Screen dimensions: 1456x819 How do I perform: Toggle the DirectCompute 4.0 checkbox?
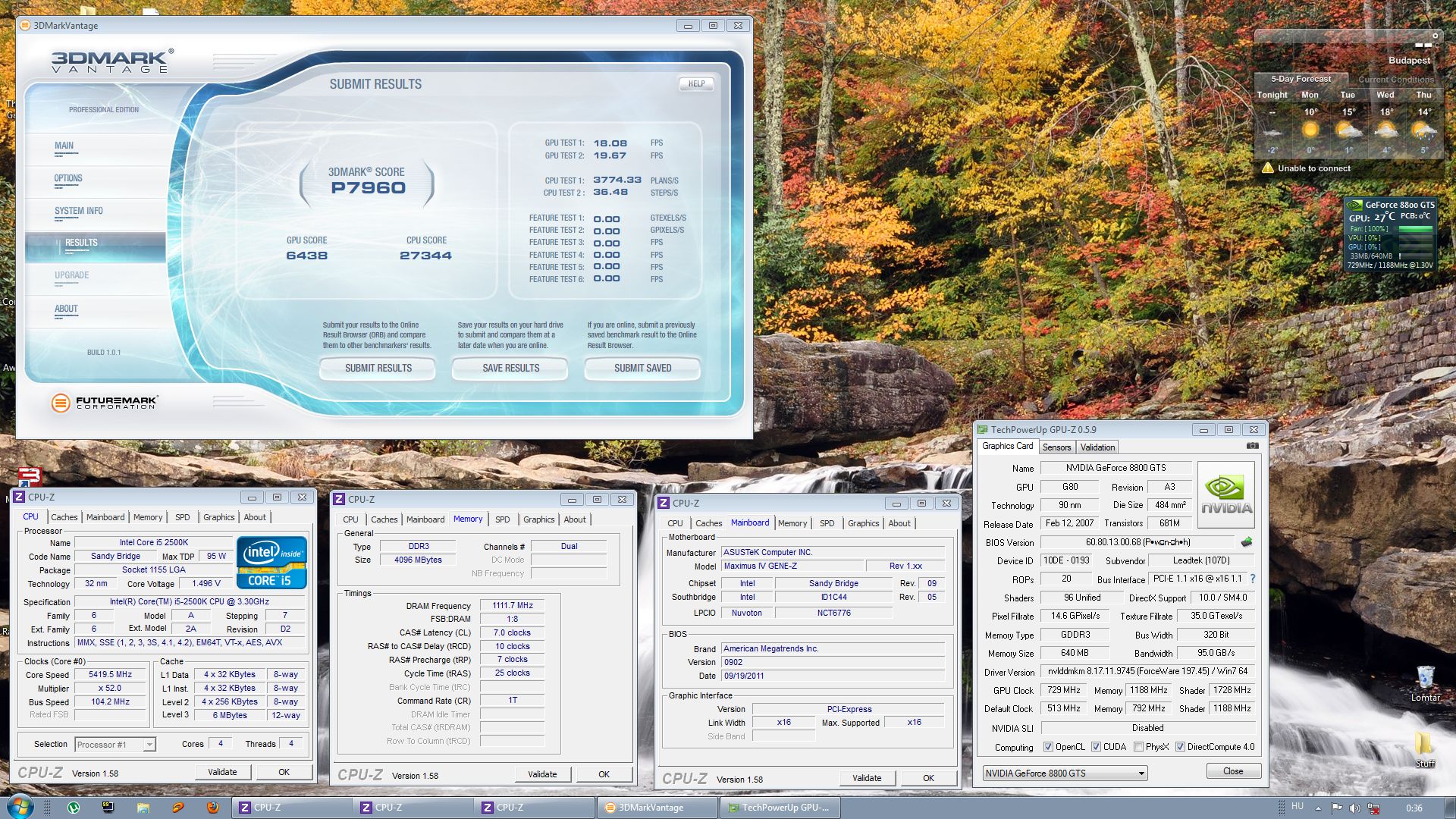pyautogui.click(x=1180, y=747)
